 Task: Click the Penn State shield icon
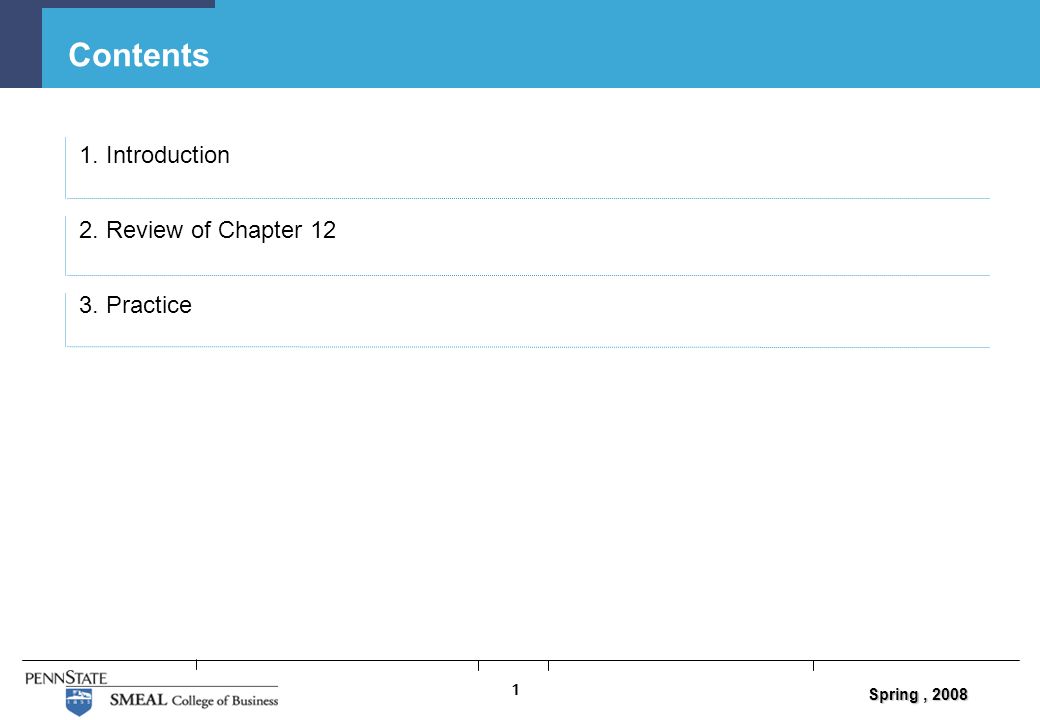pyautogui.click(x=79, y=702)
